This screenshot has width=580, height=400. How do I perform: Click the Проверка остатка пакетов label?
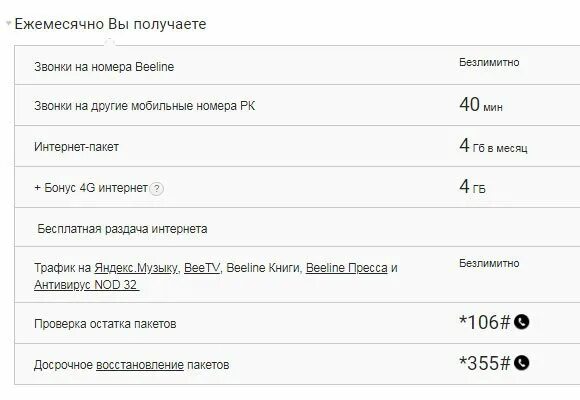point(105,324)
